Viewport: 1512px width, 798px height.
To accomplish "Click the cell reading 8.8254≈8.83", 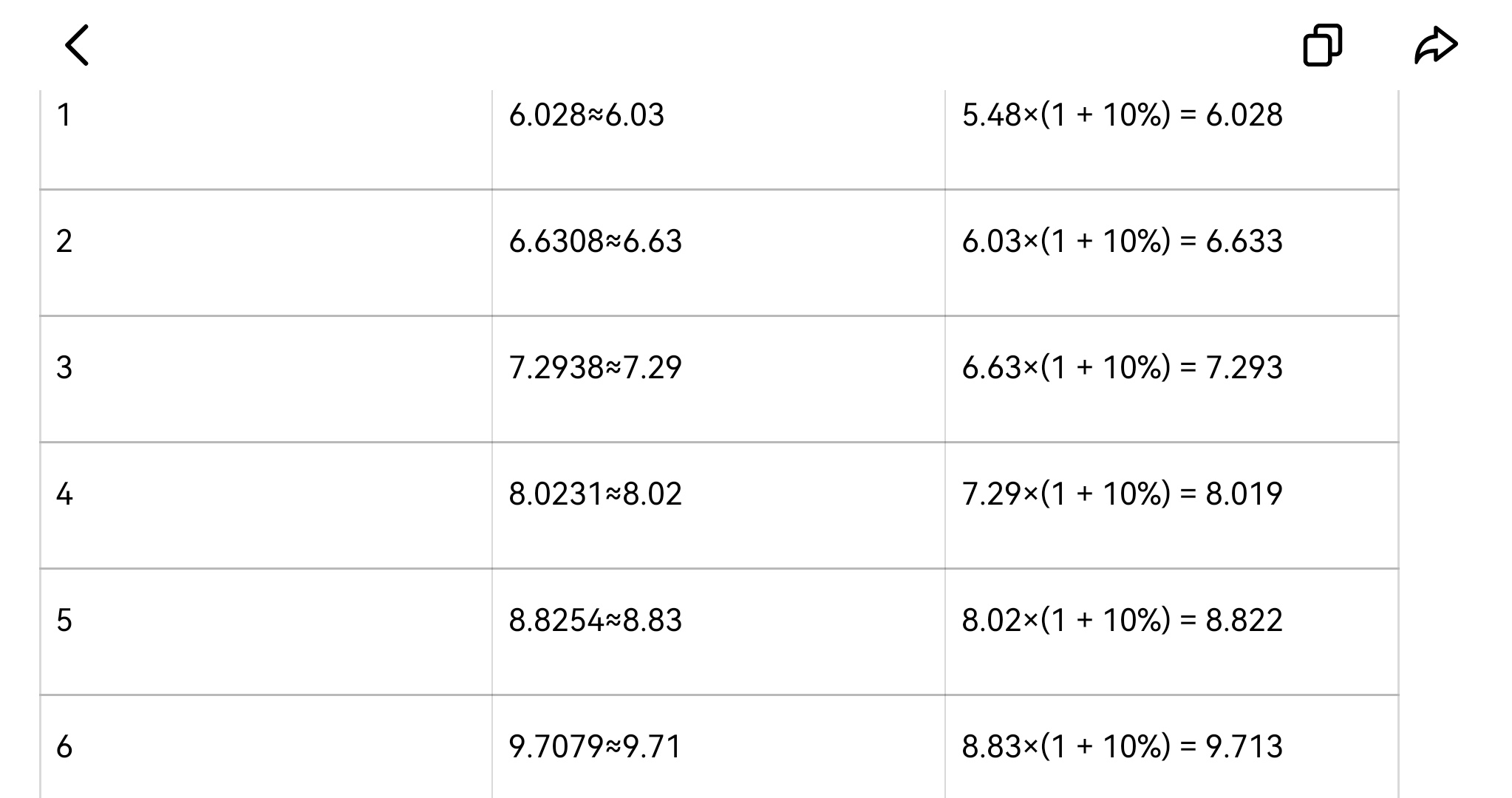I will coord(595,621).
